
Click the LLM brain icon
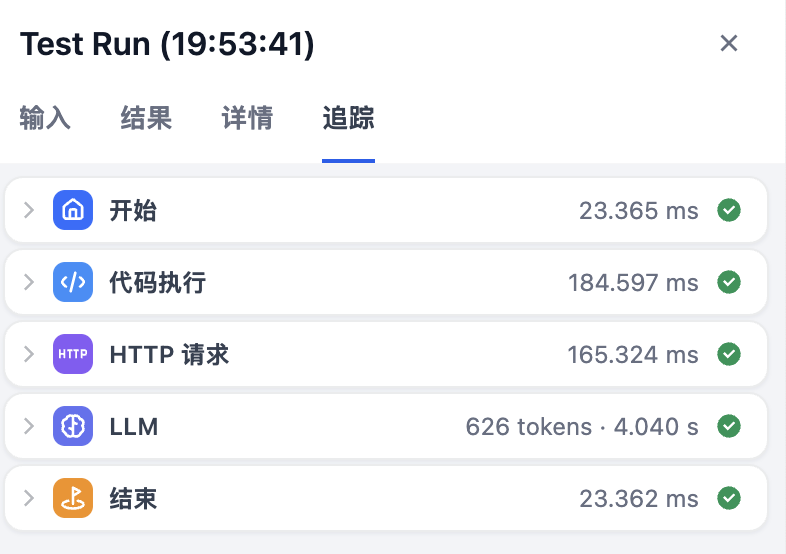click(x=72, y=426)
